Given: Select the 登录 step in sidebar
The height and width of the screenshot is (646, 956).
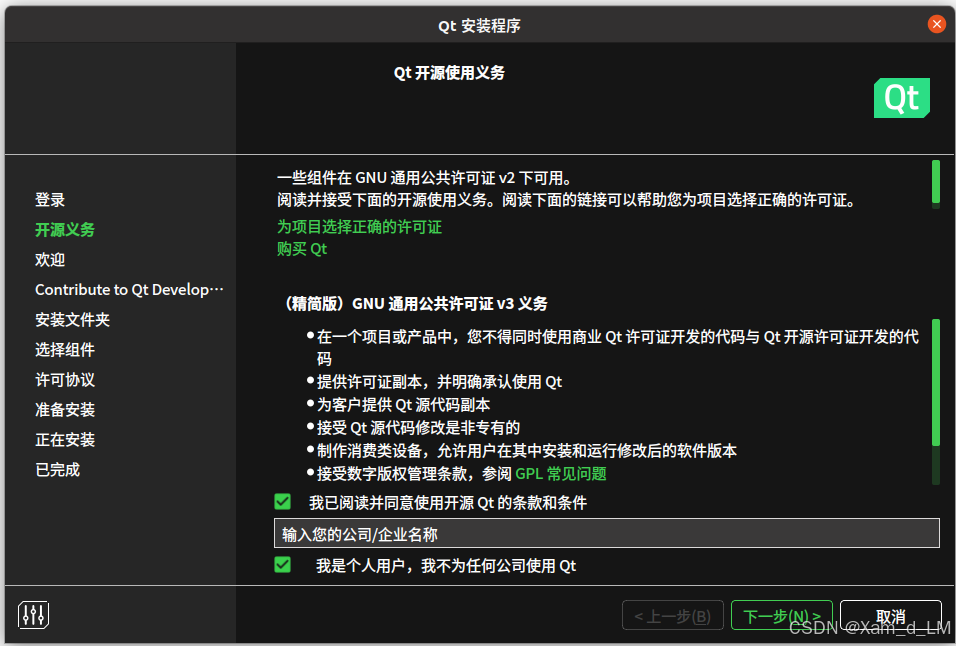Looking at the screenshot, I should coord(50,200).
